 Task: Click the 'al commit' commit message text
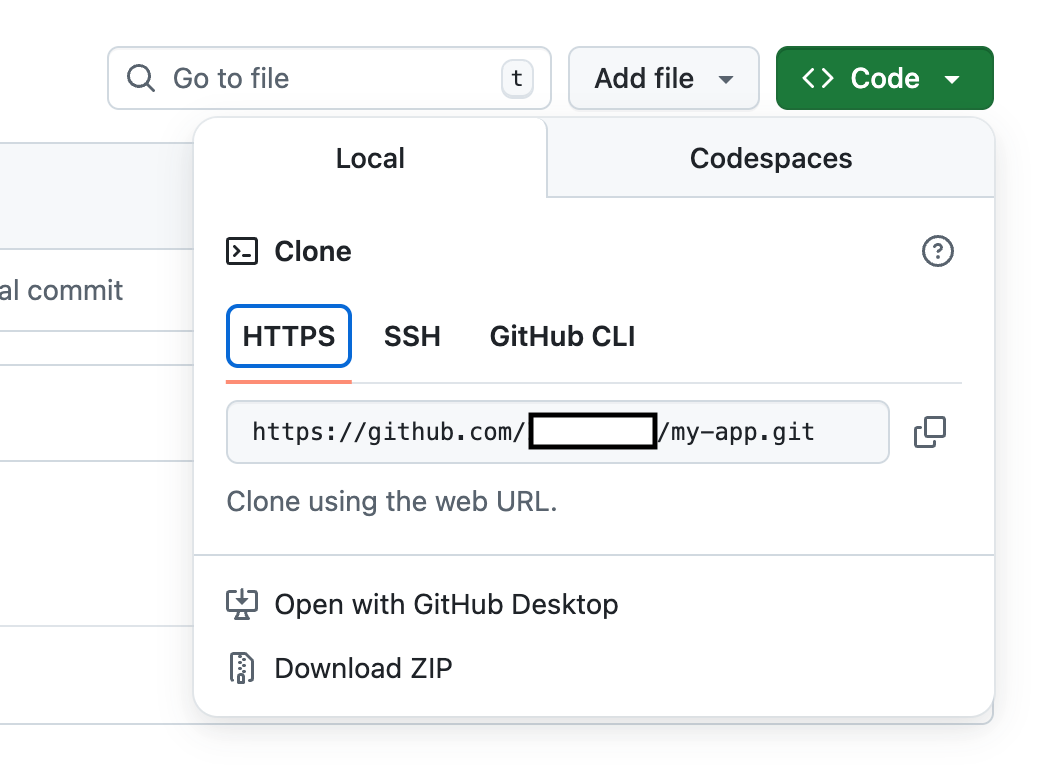tap(61, 290)
